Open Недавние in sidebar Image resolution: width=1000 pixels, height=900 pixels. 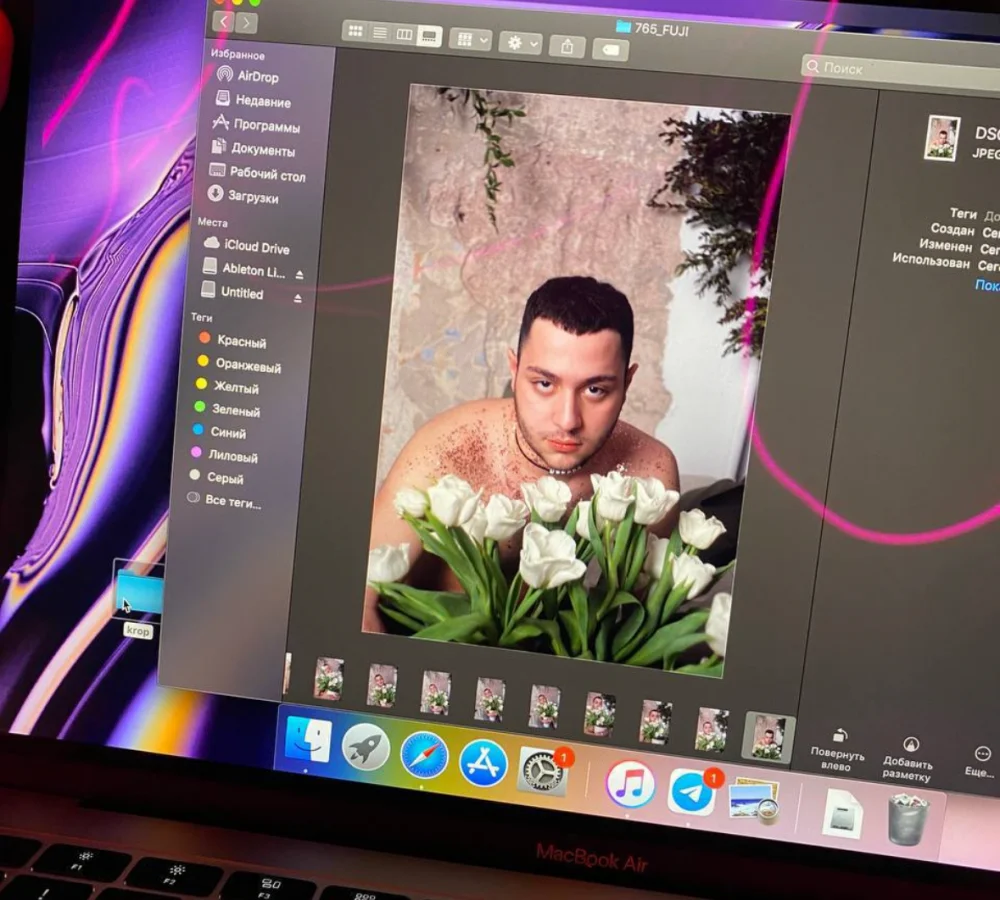click(254, 100)
